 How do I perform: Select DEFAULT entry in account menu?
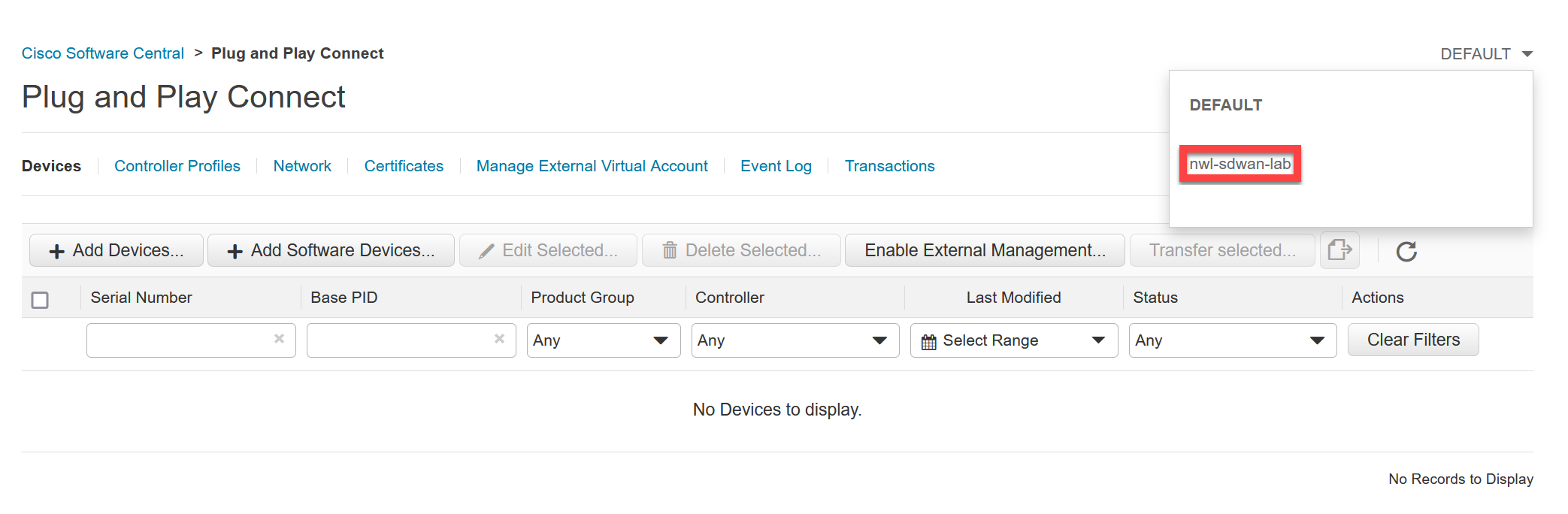[x=1226, y=105]
